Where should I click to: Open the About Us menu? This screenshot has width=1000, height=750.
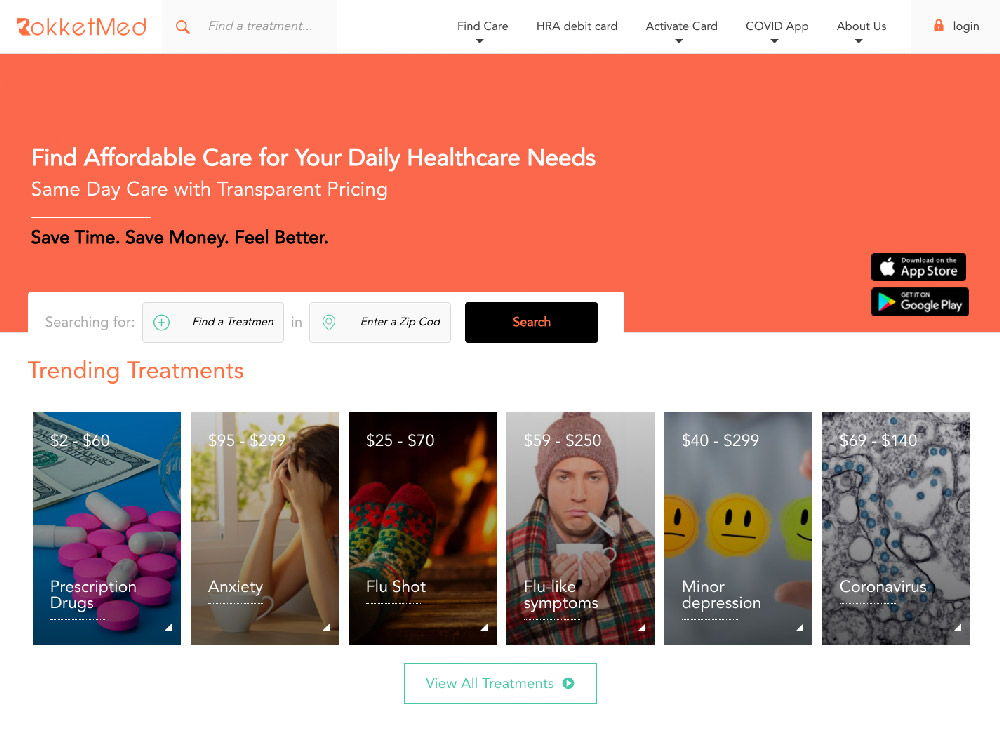tap(860, 26)
